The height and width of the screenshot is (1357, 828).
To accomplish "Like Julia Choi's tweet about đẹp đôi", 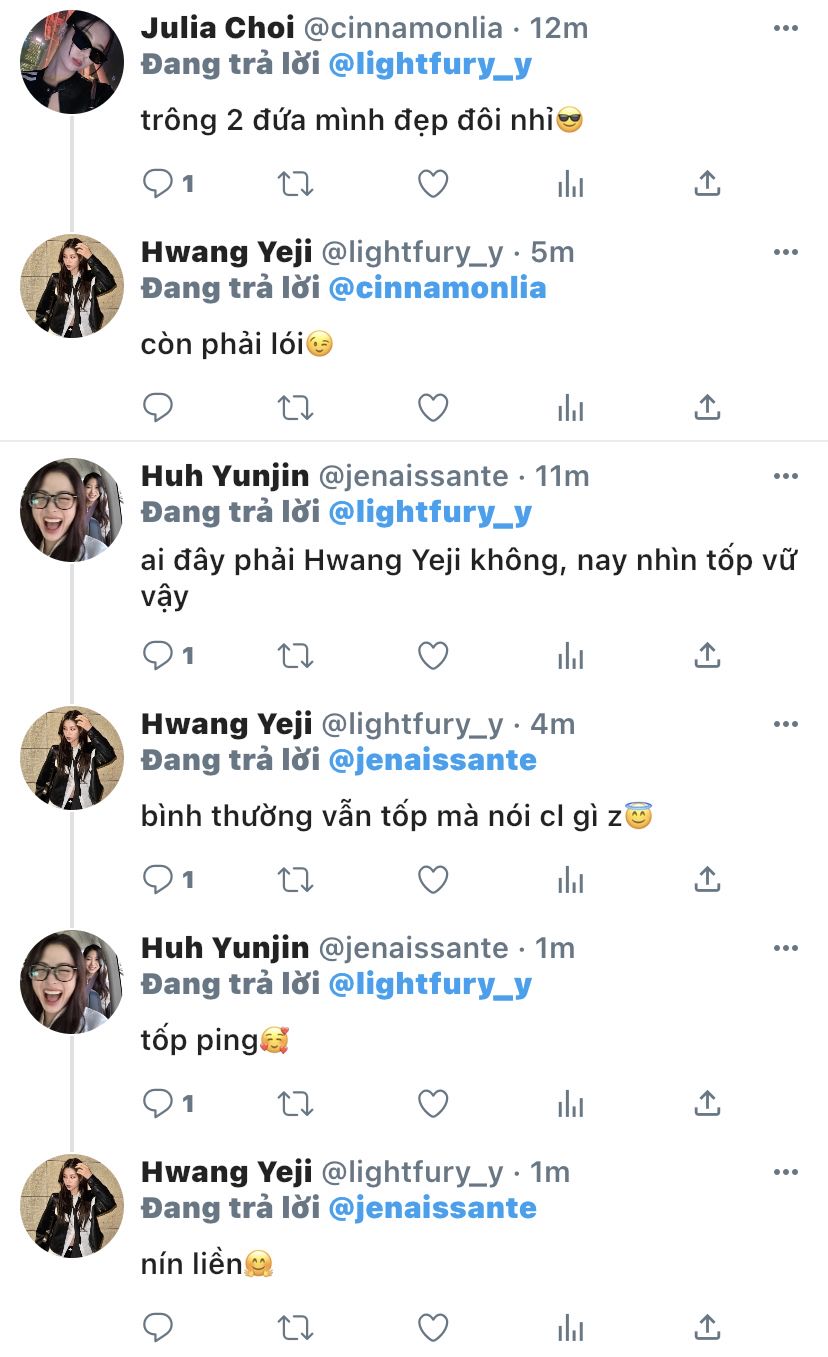I will point(432,184).
